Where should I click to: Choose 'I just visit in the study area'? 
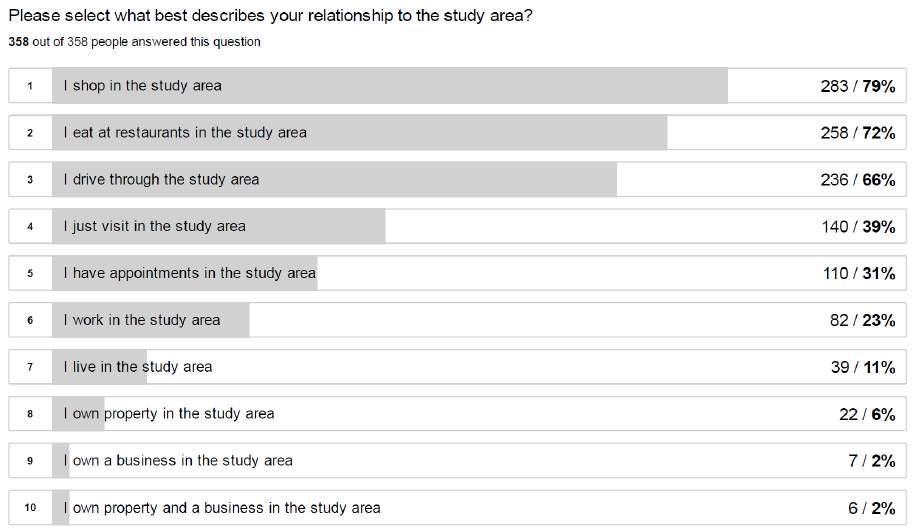coord(457,226)
